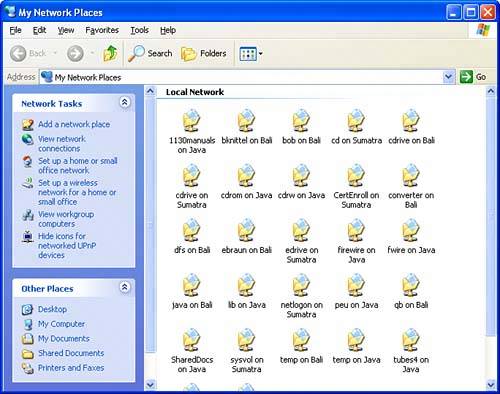This screenshot has height=394, width=500.
Task: Click the firewire on Java share icon
Action: [356, 231]
